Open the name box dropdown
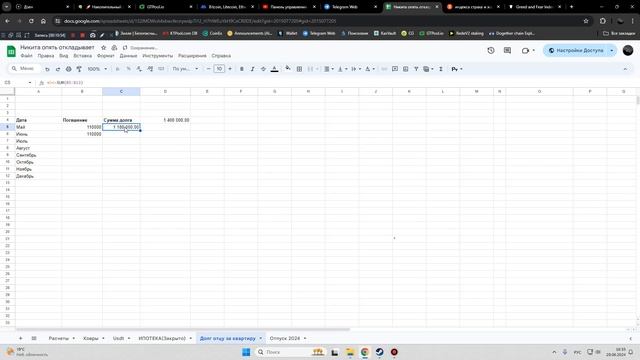 [30, 82]
